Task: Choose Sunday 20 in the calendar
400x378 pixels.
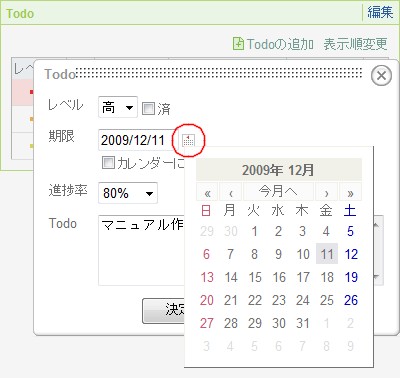Action: point(207,300)
